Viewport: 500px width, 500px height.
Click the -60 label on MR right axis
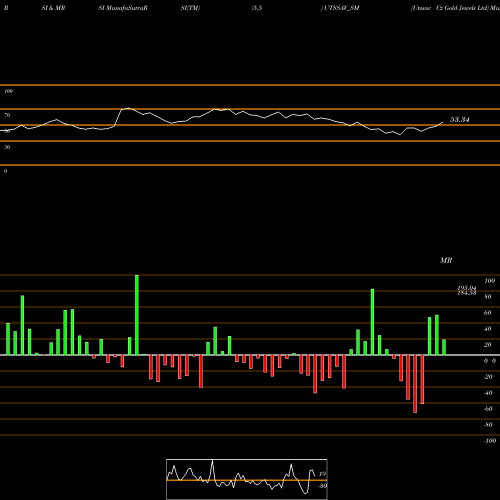click(x=488, y=409)
